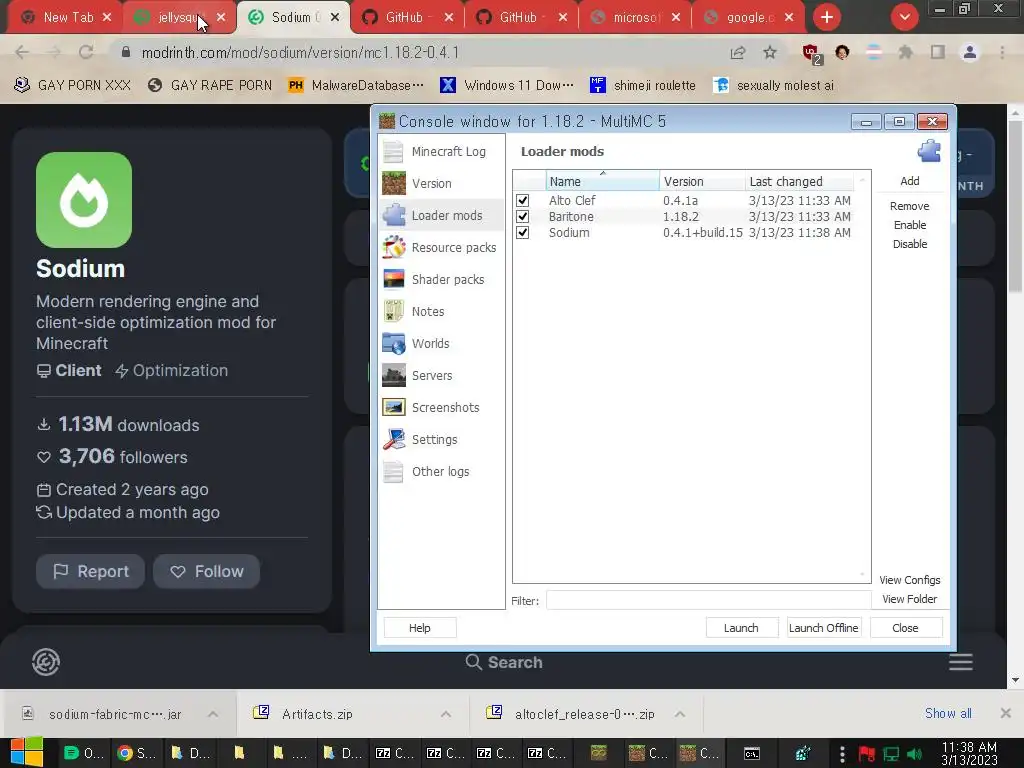1024x768 pixels.
Task: Sort mods by the Last changed column header
Action: click(x=799, y=181)
